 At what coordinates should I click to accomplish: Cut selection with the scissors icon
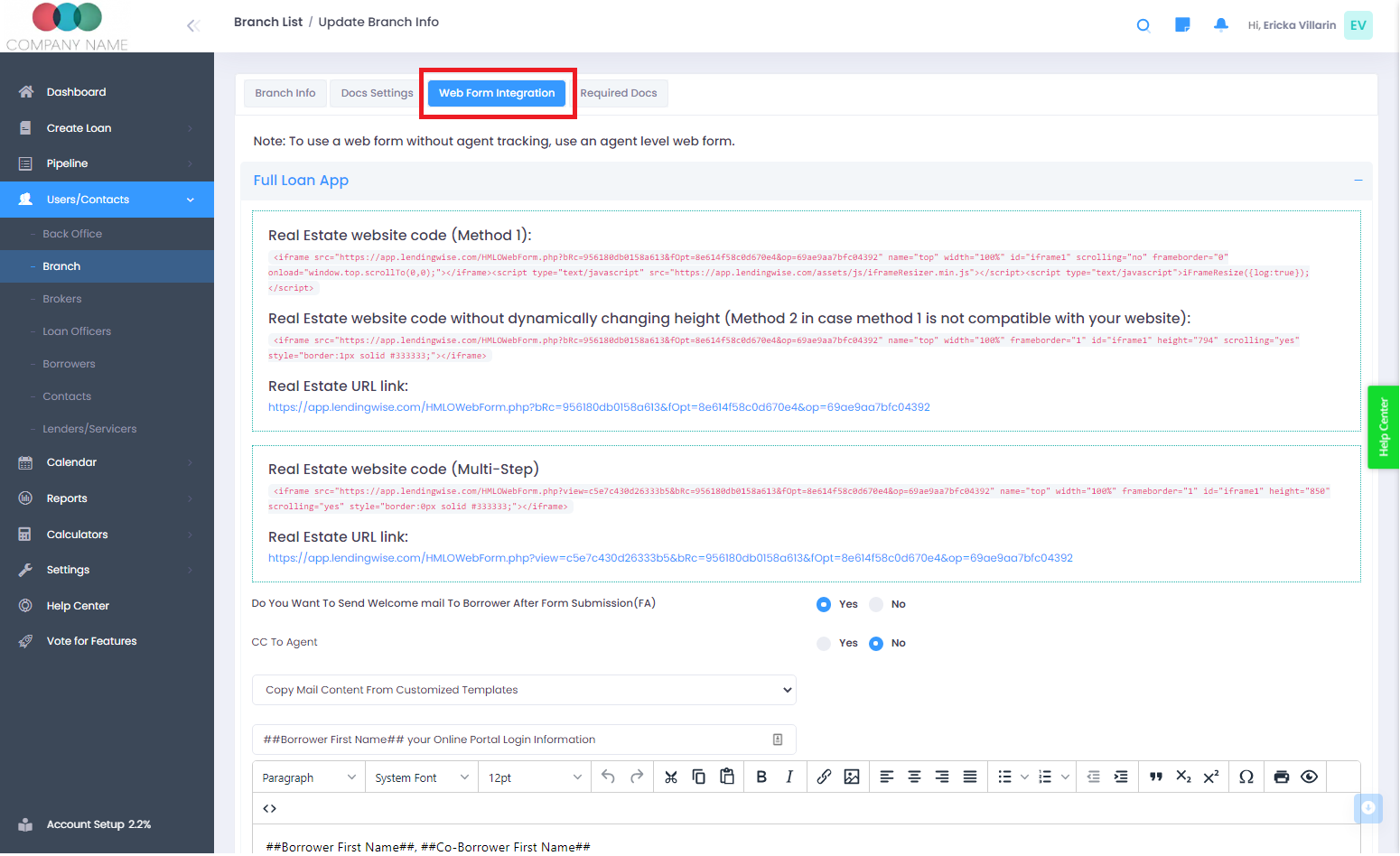pos(670,777)
